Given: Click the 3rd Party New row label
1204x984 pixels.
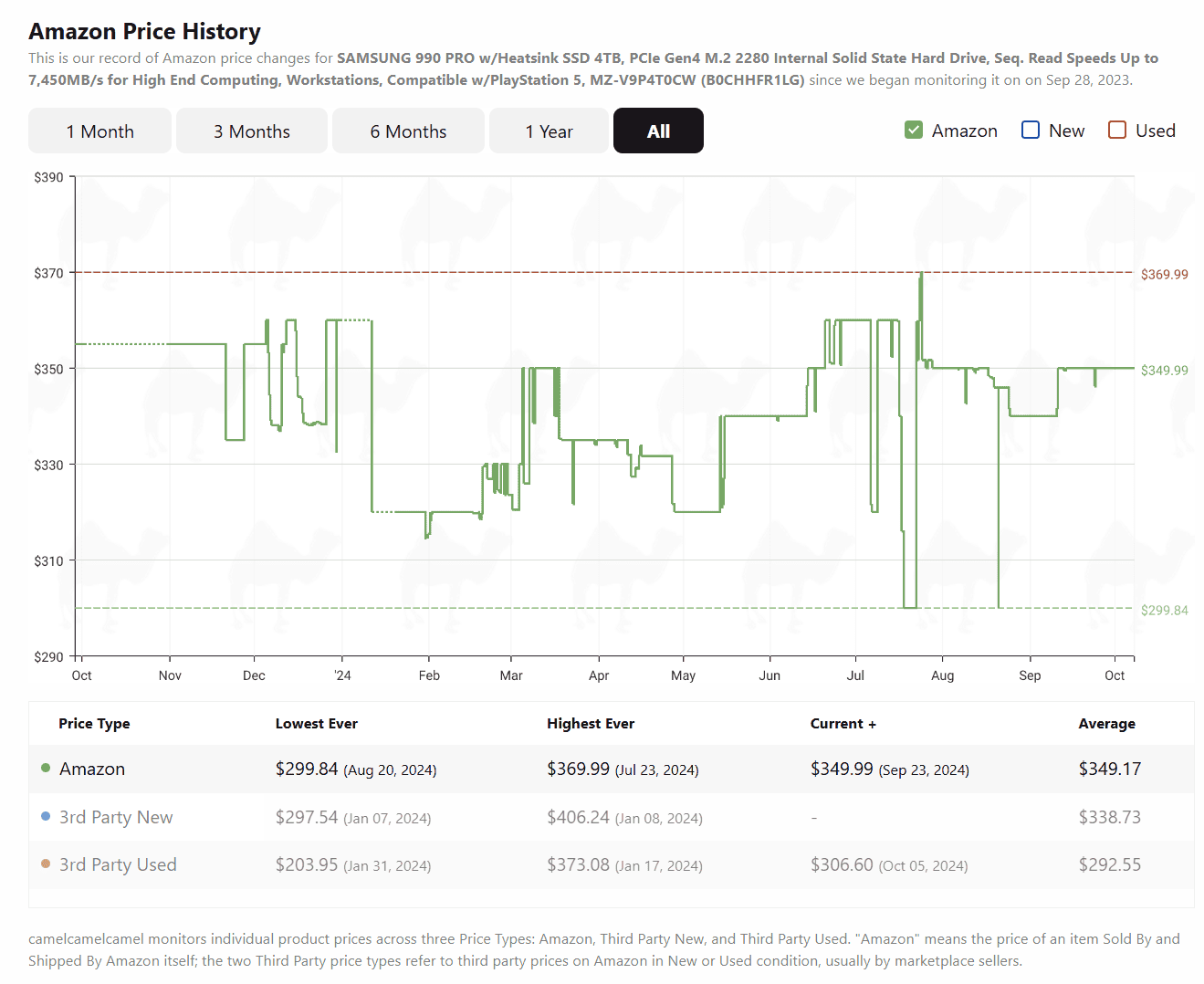Looking at the screenshot, I should [116, 817].
